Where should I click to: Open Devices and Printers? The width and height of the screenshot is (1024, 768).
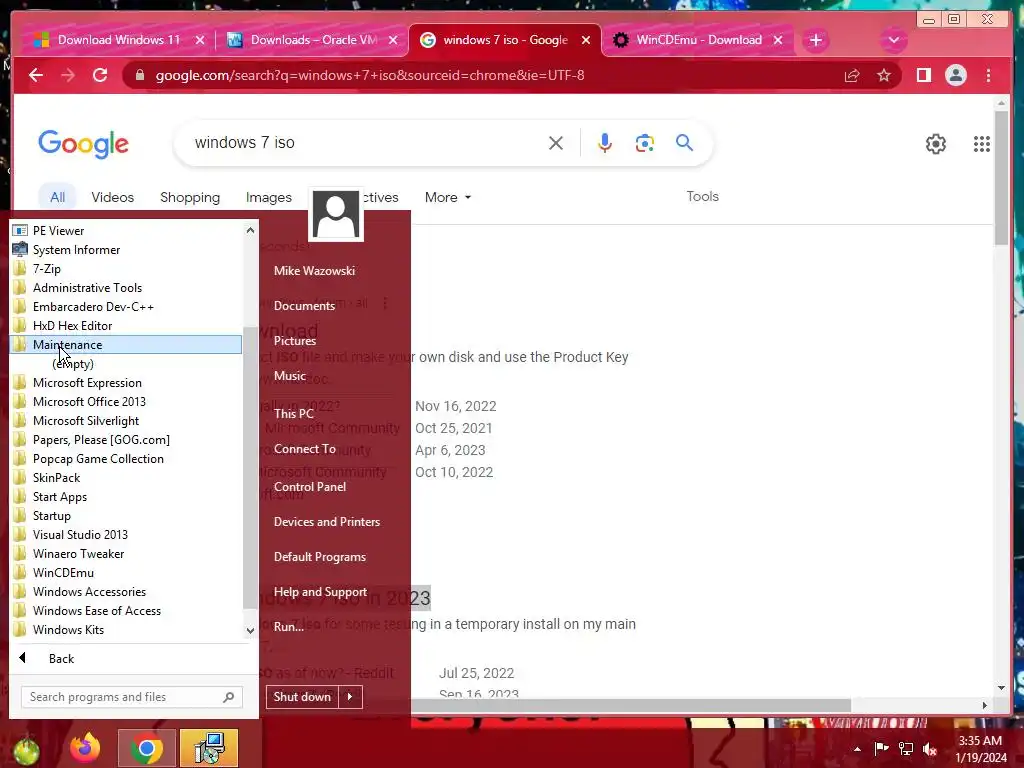[327, 522]
